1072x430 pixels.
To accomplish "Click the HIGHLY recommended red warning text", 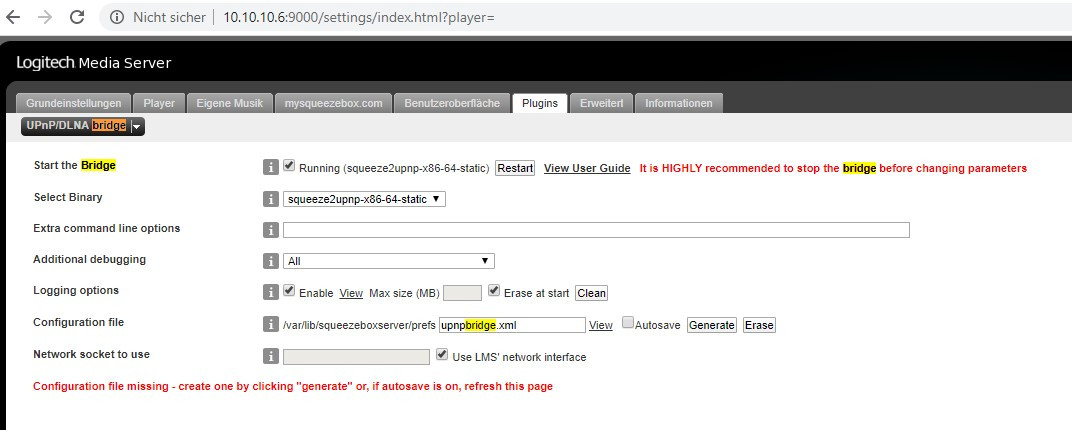I will point(833,168).
